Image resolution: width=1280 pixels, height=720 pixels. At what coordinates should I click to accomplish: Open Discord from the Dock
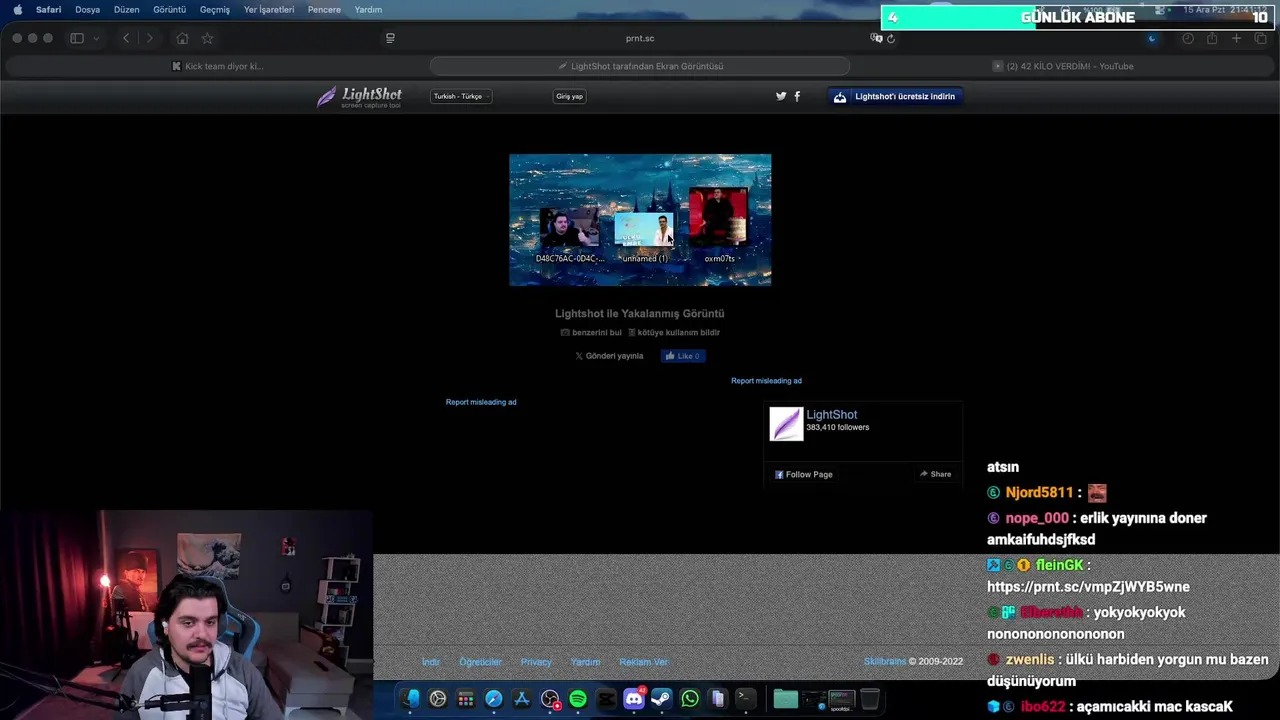[634, 699]
